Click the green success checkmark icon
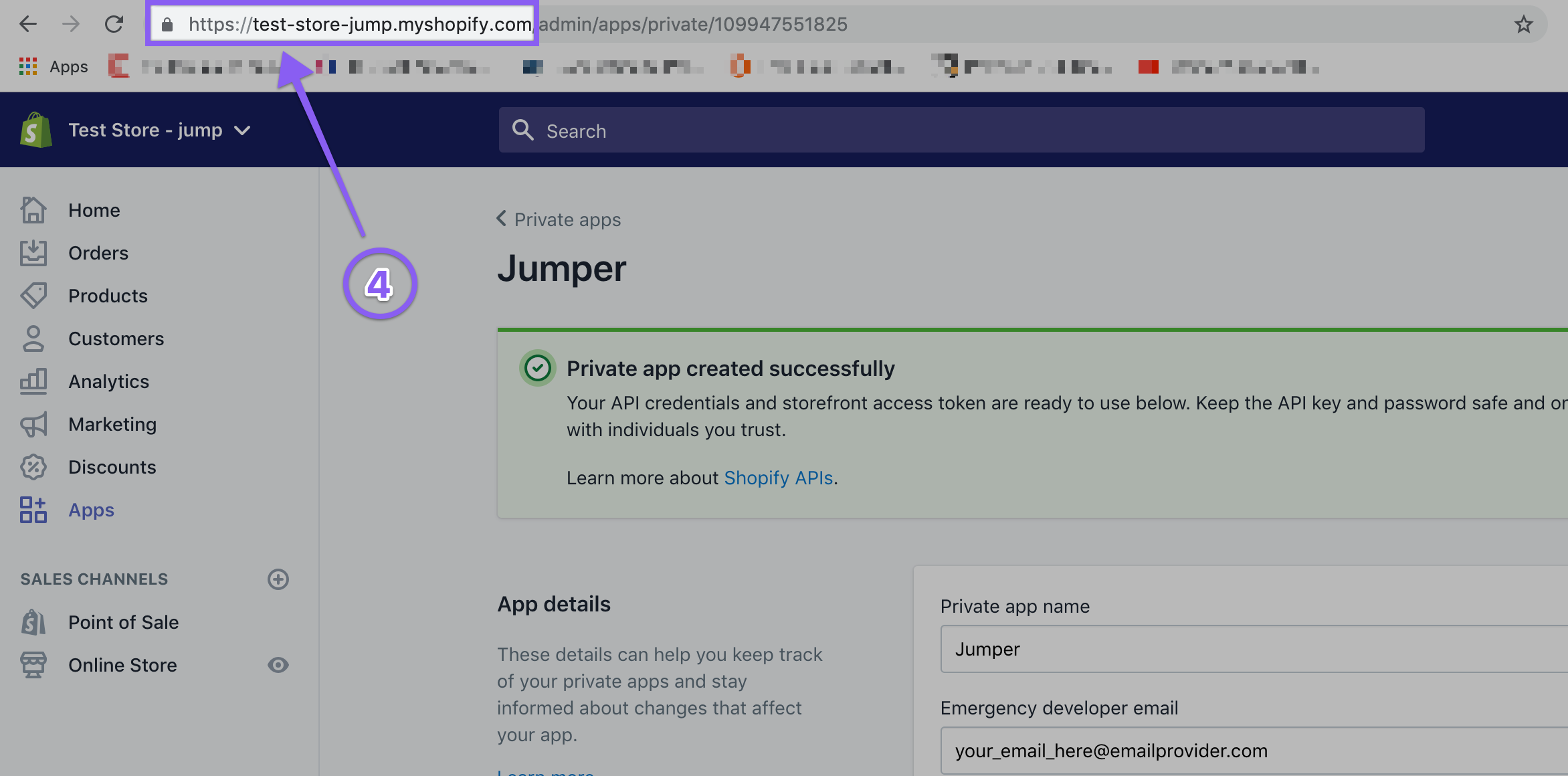 tap(537, 368)
